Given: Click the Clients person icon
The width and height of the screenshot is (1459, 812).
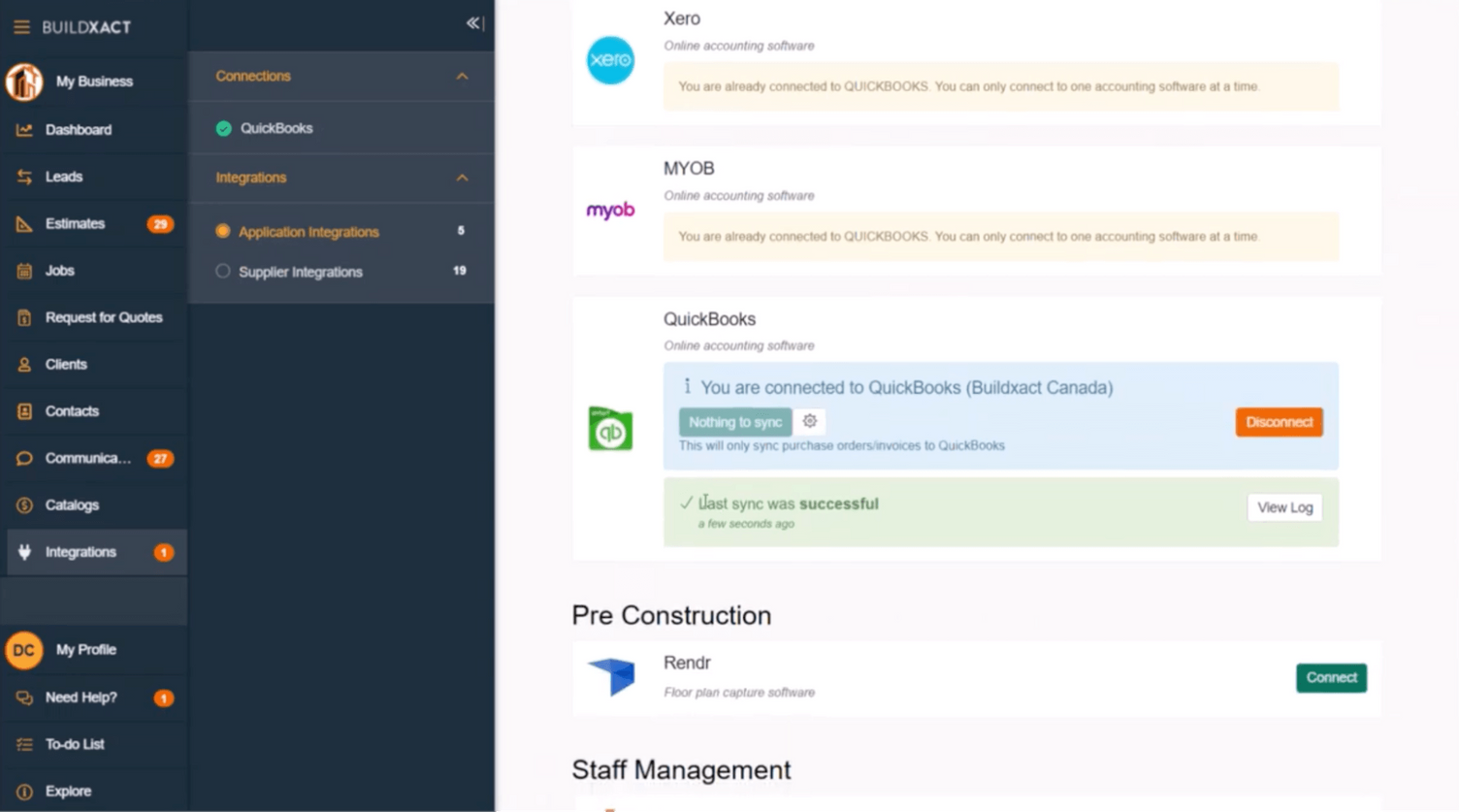Looking at the screenshot, I should [24, 365].
